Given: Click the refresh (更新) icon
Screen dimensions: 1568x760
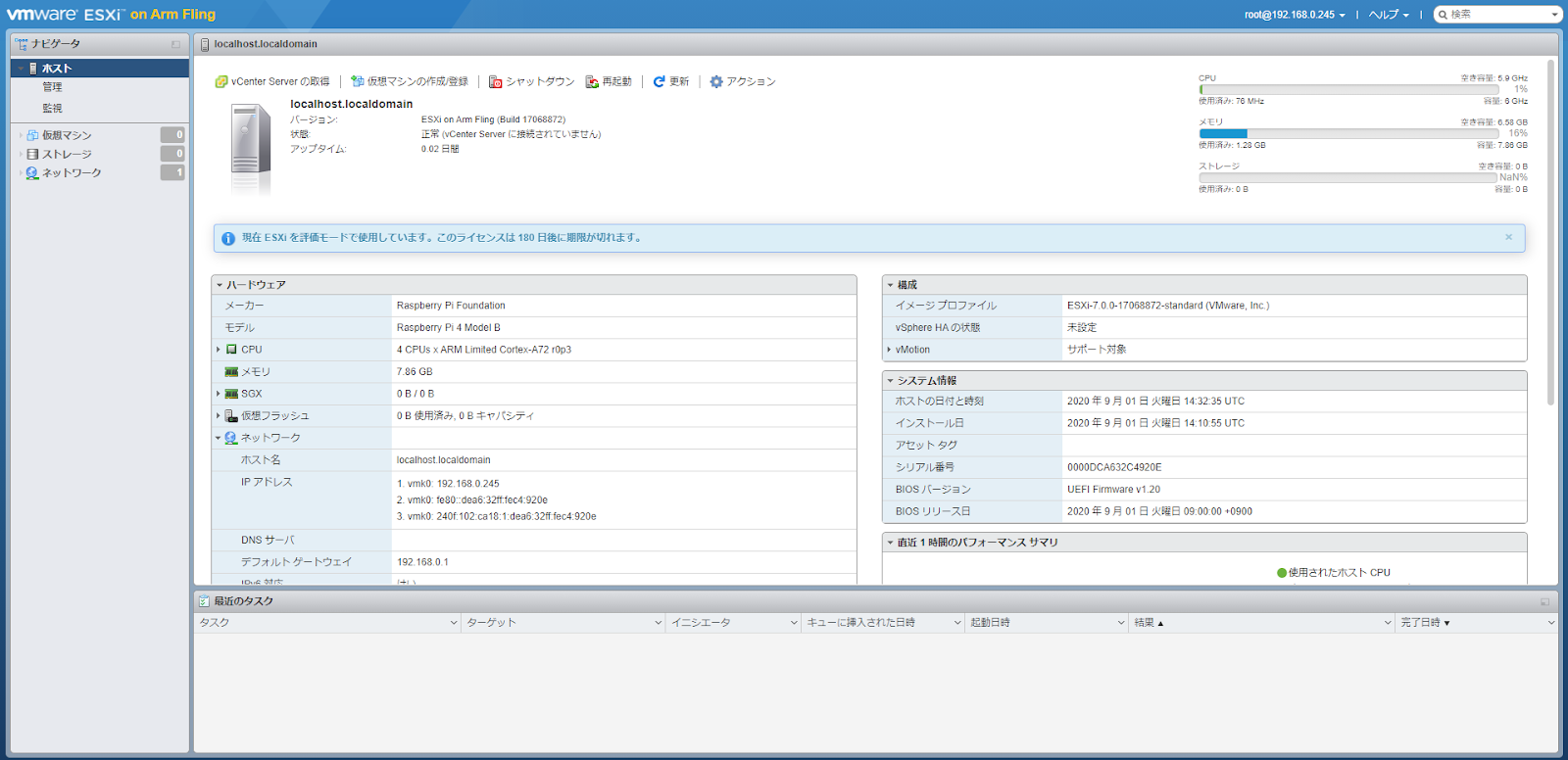Looking at the screenshot, I should [660, 81].
